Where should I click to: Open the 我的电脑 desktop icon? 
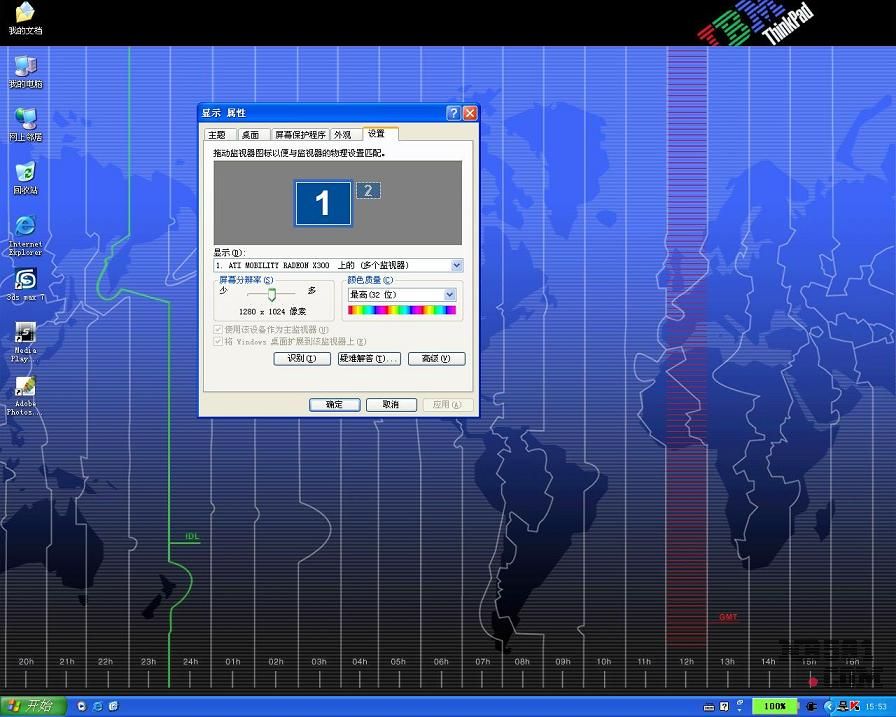[25, 67]
